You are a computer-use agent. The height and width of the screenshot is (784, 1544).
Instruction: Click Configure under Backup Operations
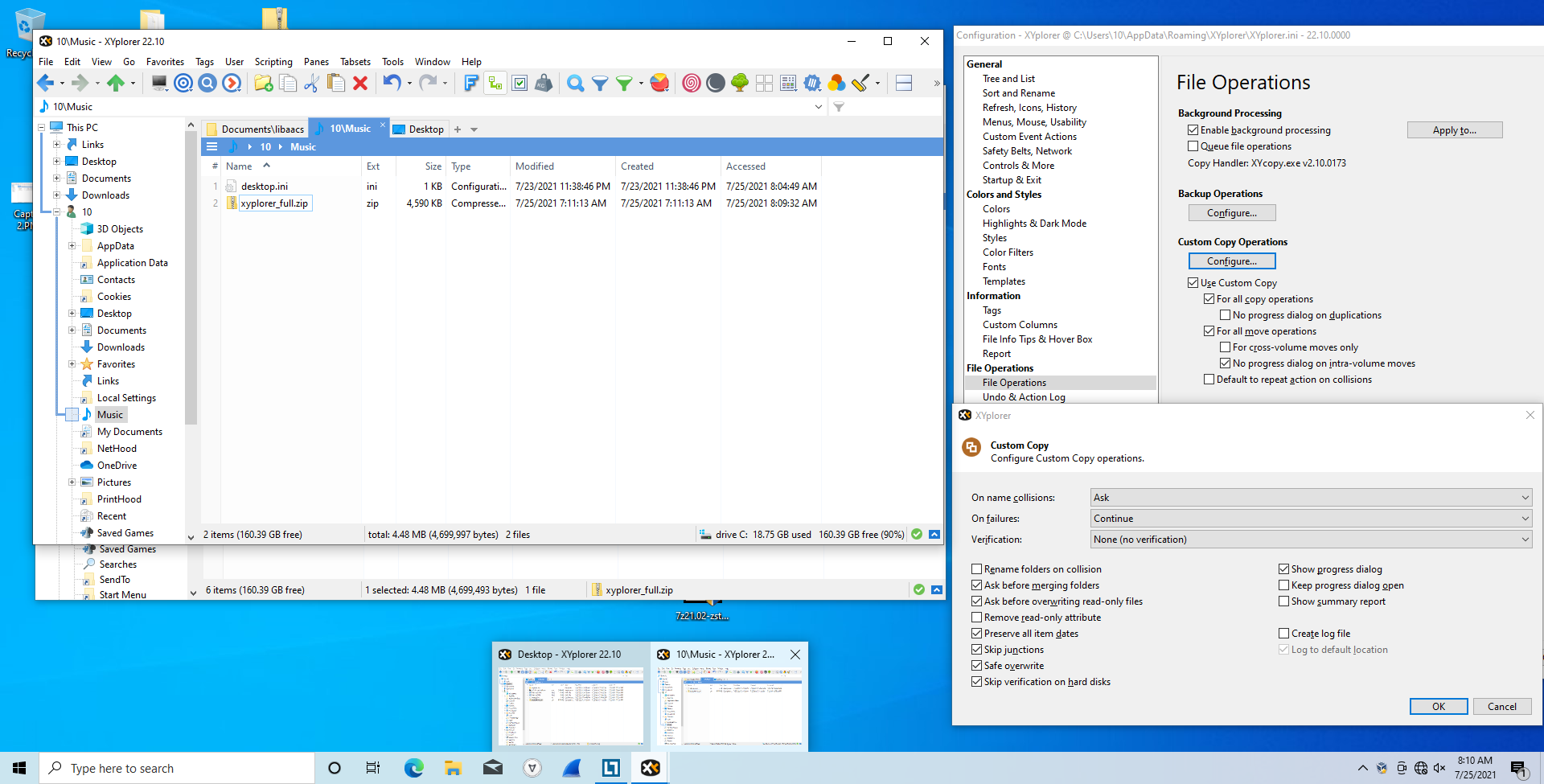(1232, 213)
